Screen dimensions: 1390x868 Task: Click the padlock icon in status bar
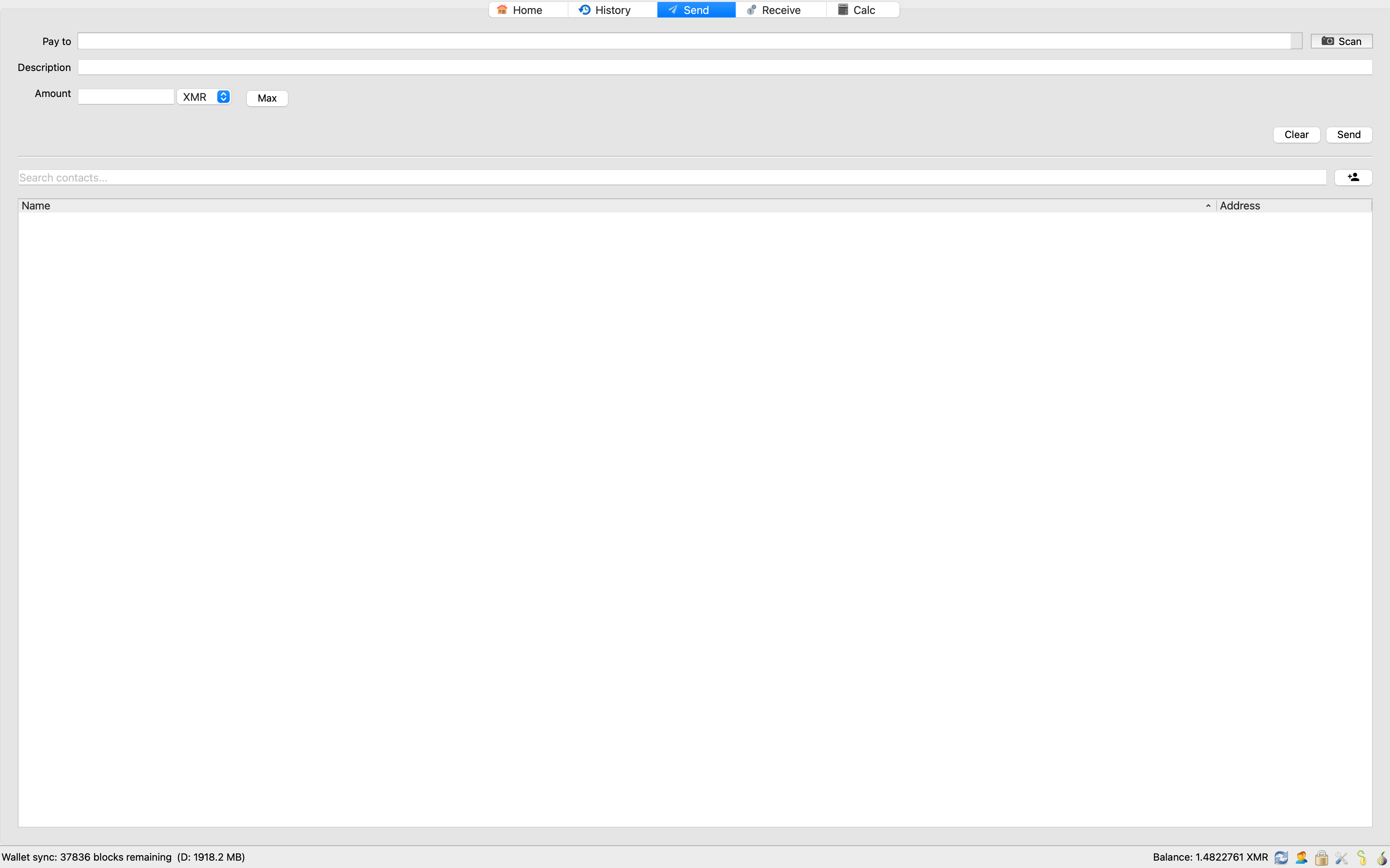pos(1321,857)
